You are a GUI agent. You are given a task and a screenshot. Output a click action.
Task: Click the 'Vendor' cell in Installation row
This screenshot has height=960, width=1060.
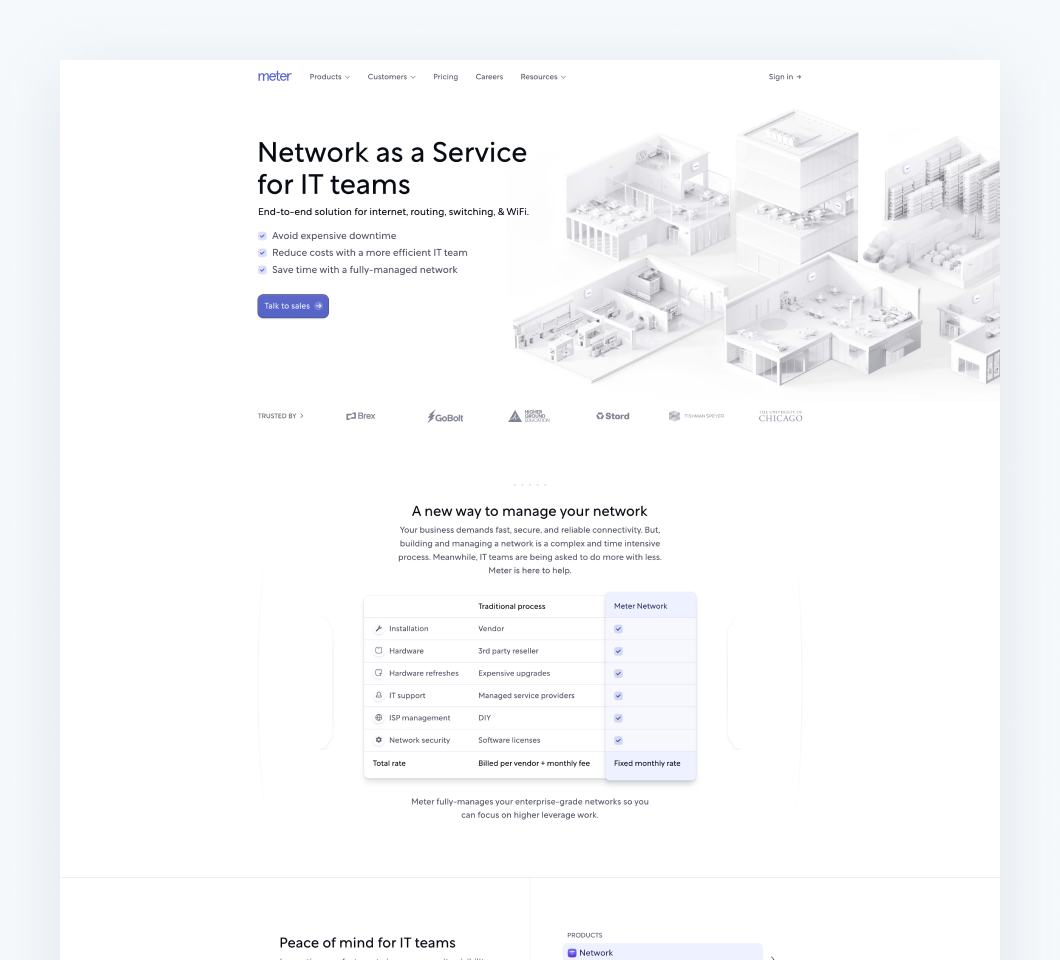(491, 629)
